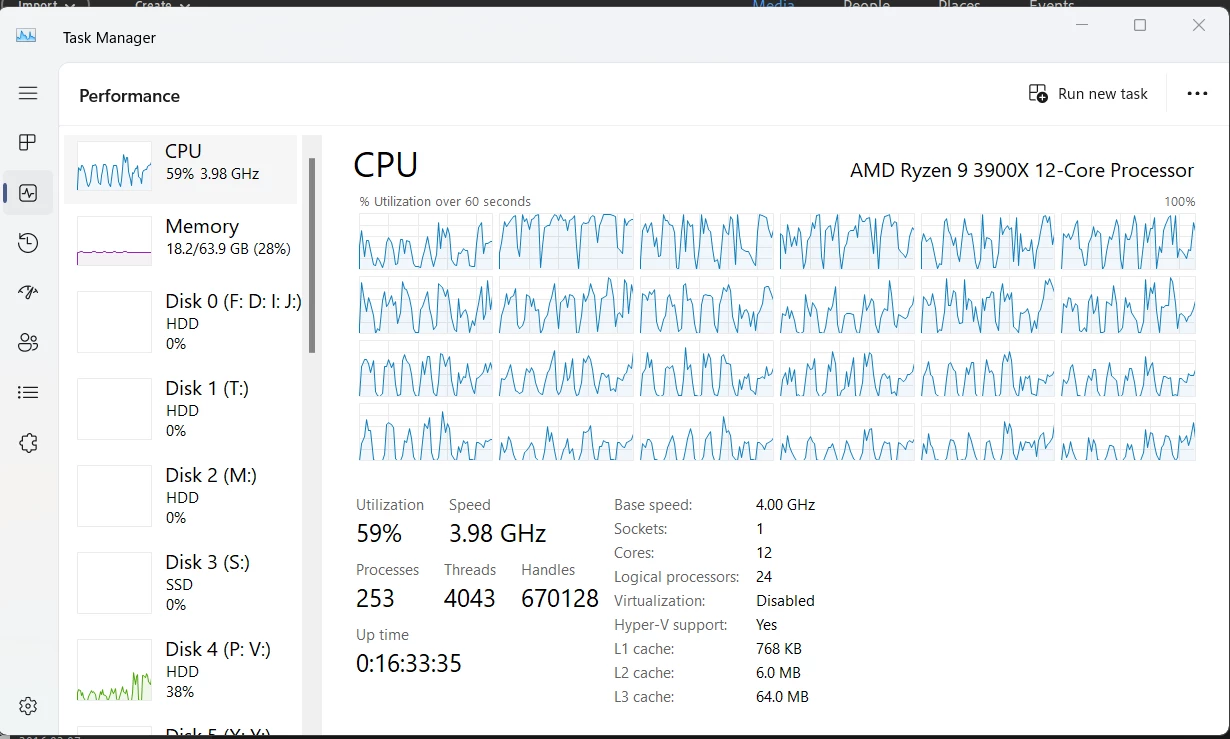Viewport: 1230px width, 739px height.
Task: Click the Memory 18.2/63.9 GB (28%) text
Action: 228,249
